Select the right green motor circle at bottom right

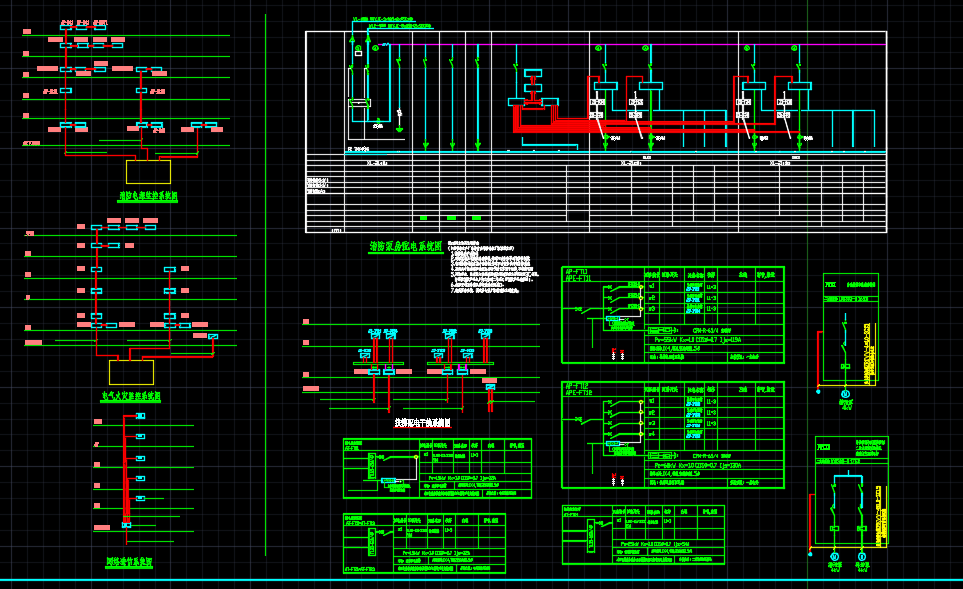861,555
